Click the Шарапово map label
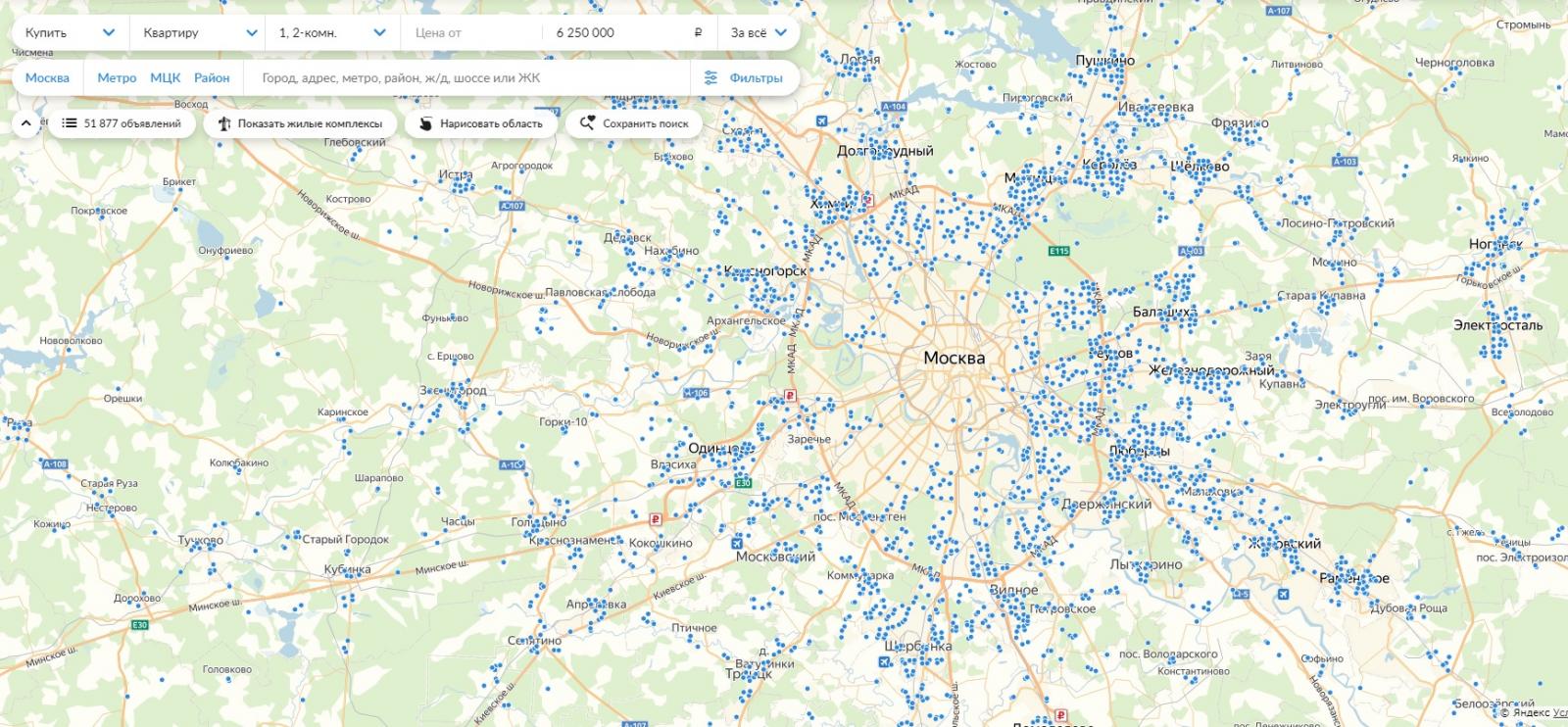 [379, 478]
